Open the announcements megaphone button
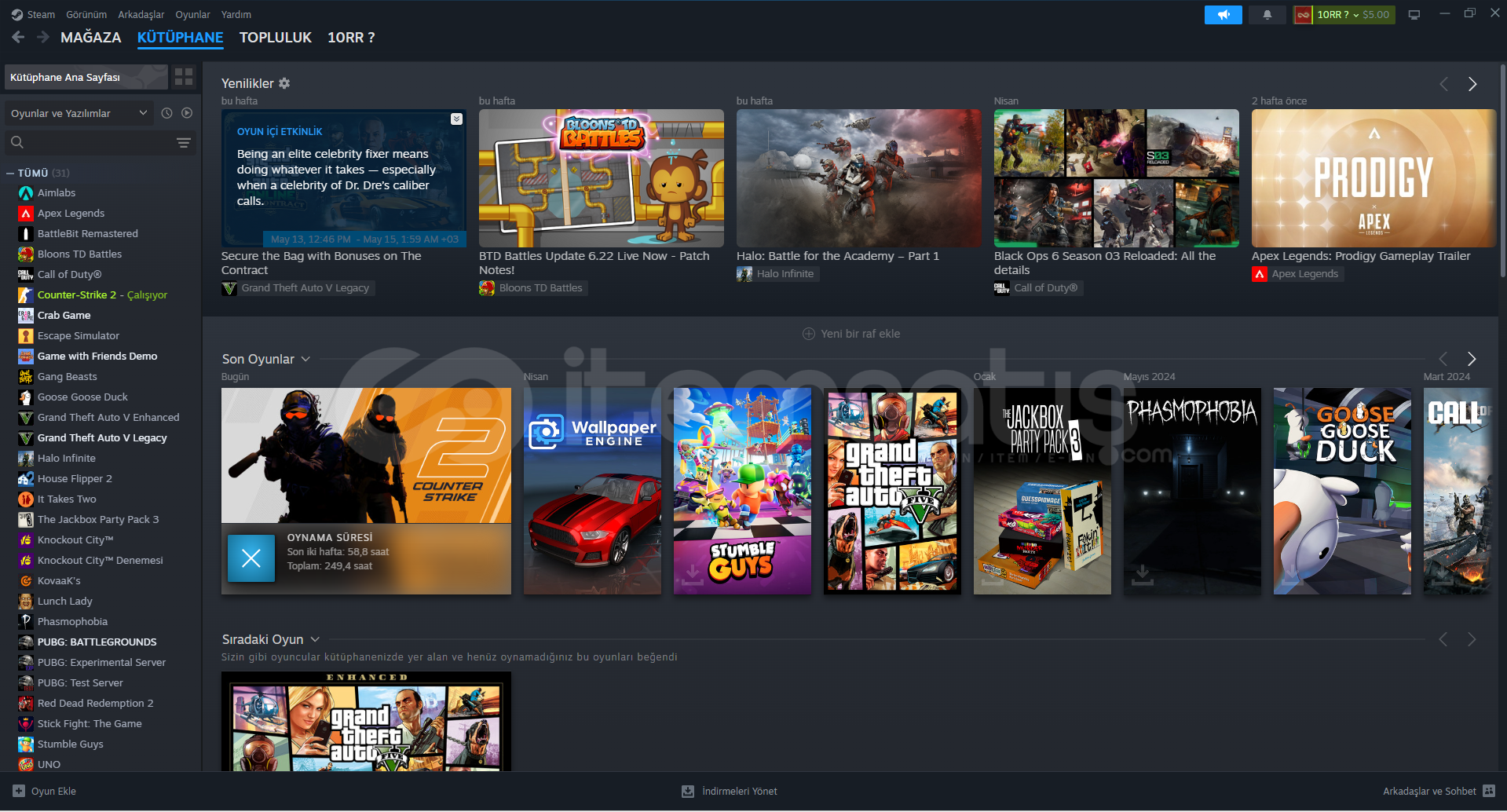Viewport: 1507px width, 812px height. pos(1223,15)
